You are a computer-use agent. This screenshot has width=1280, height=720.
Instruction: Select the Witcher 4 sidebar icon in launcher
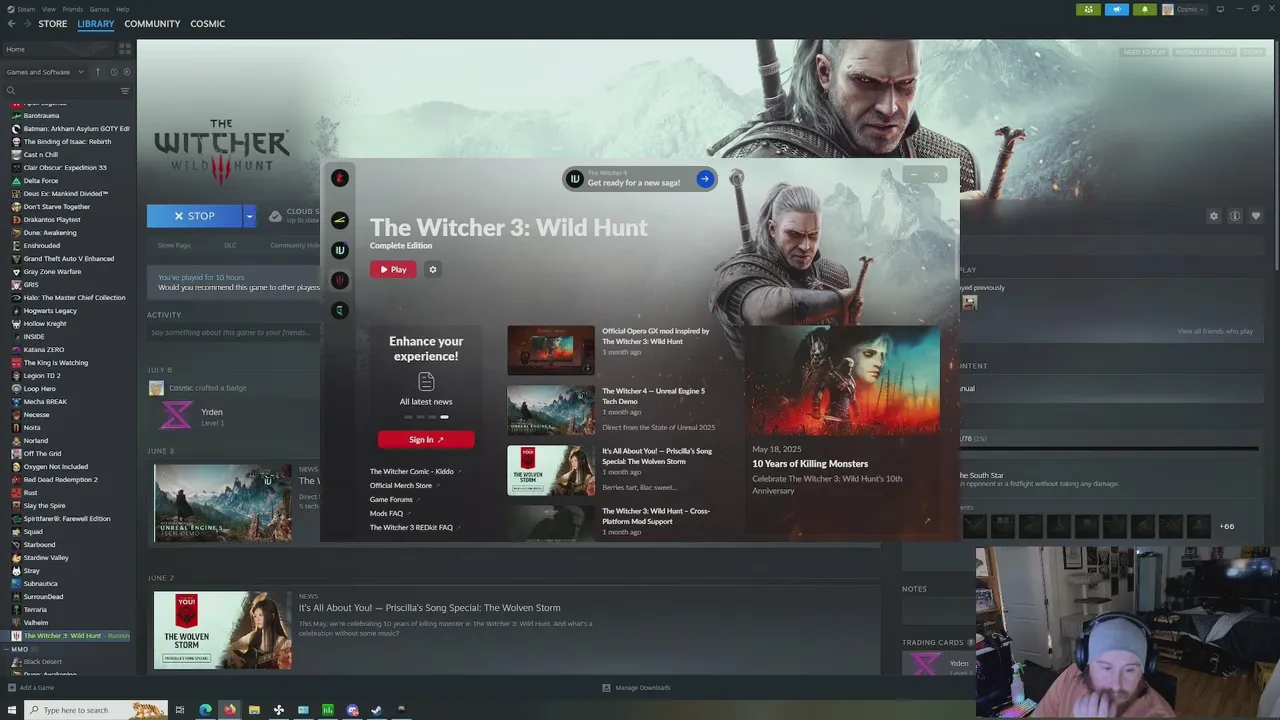coord(340,250)
